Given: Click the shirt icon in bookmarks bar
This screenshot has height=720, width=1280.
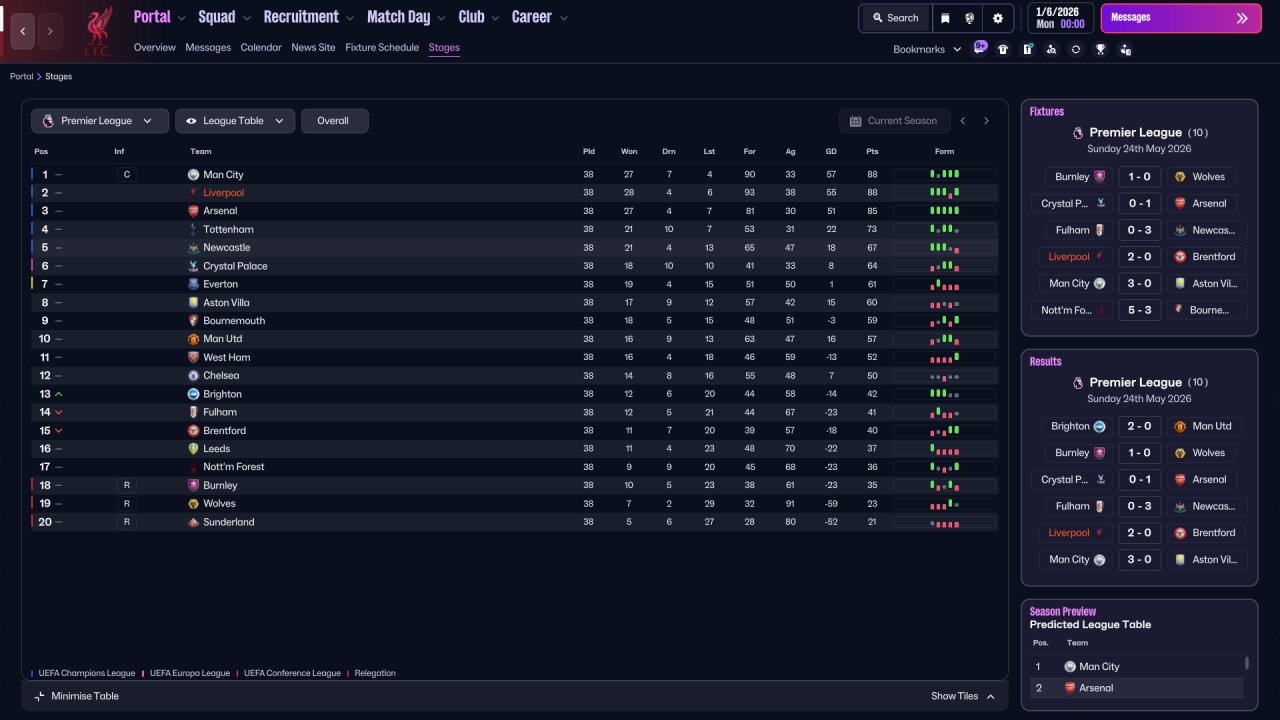Looking at the screenshot, I should point(1003,49).
